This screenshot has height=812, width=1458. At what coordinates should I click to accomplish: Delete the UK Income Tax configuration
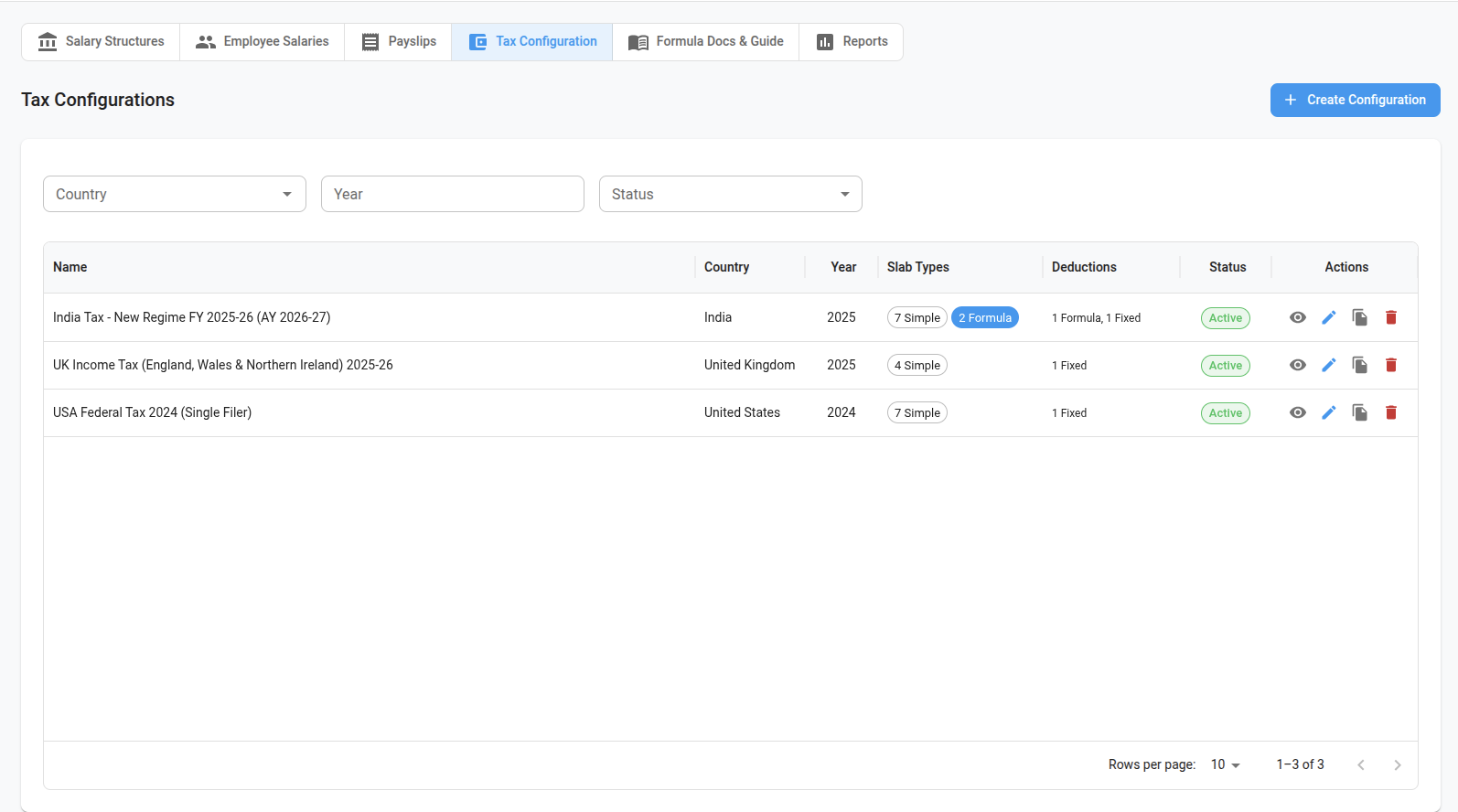click(x=1391, y=365)
